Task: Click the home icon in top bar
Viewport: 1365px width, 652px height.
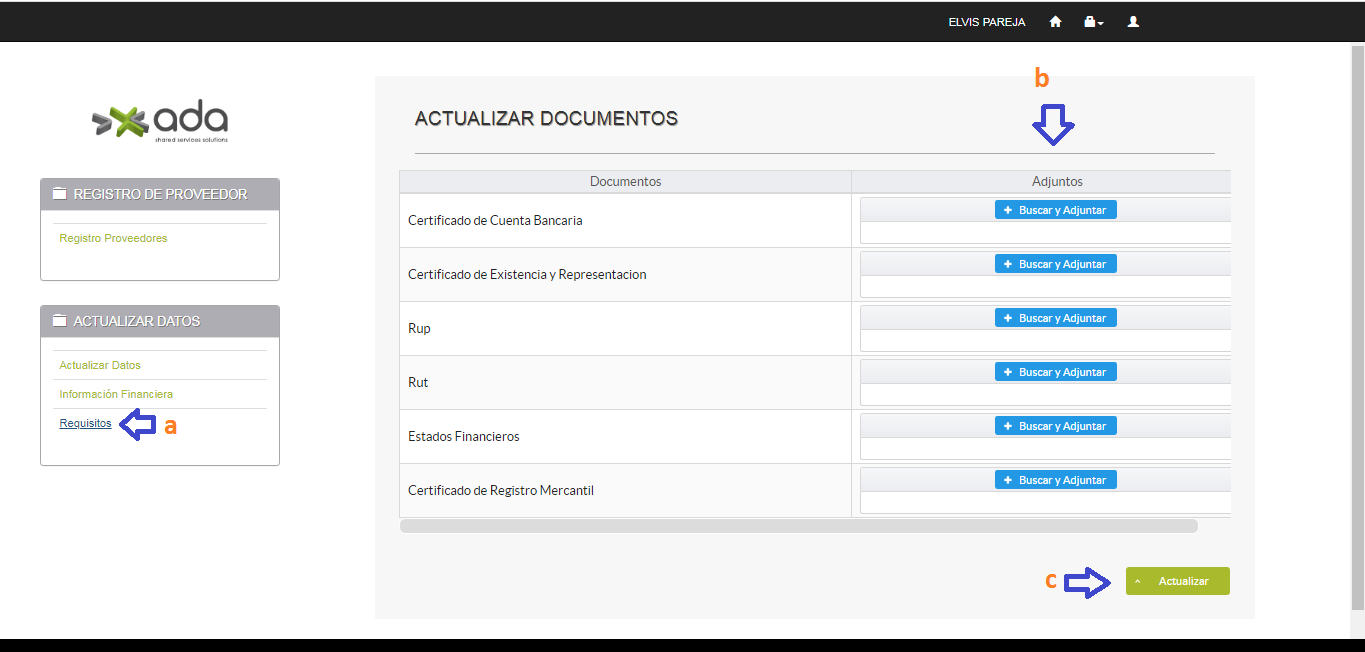Action: [x=1055, y=22]
